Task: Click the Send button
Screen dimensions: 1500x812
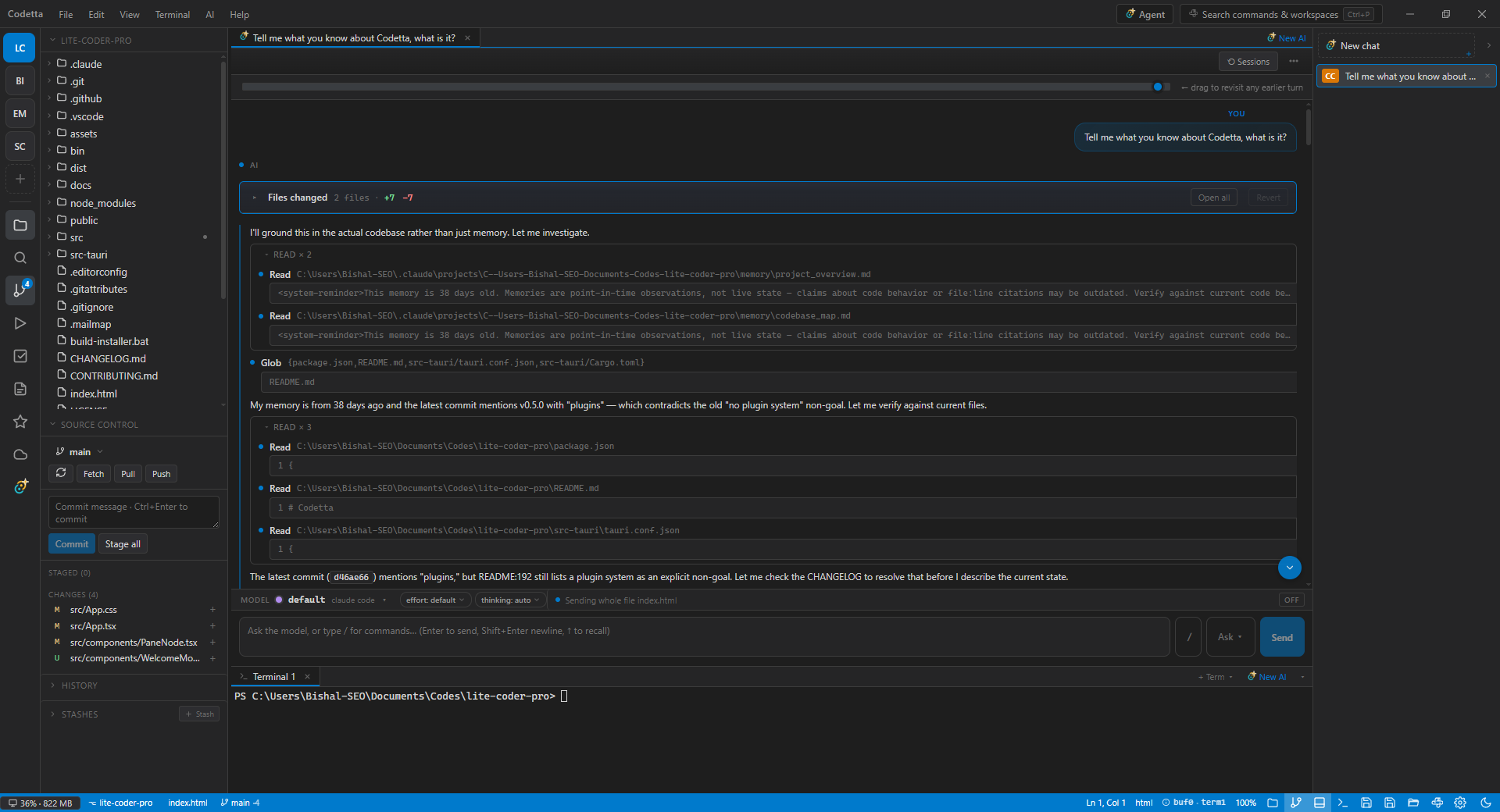Action: 1282,637
